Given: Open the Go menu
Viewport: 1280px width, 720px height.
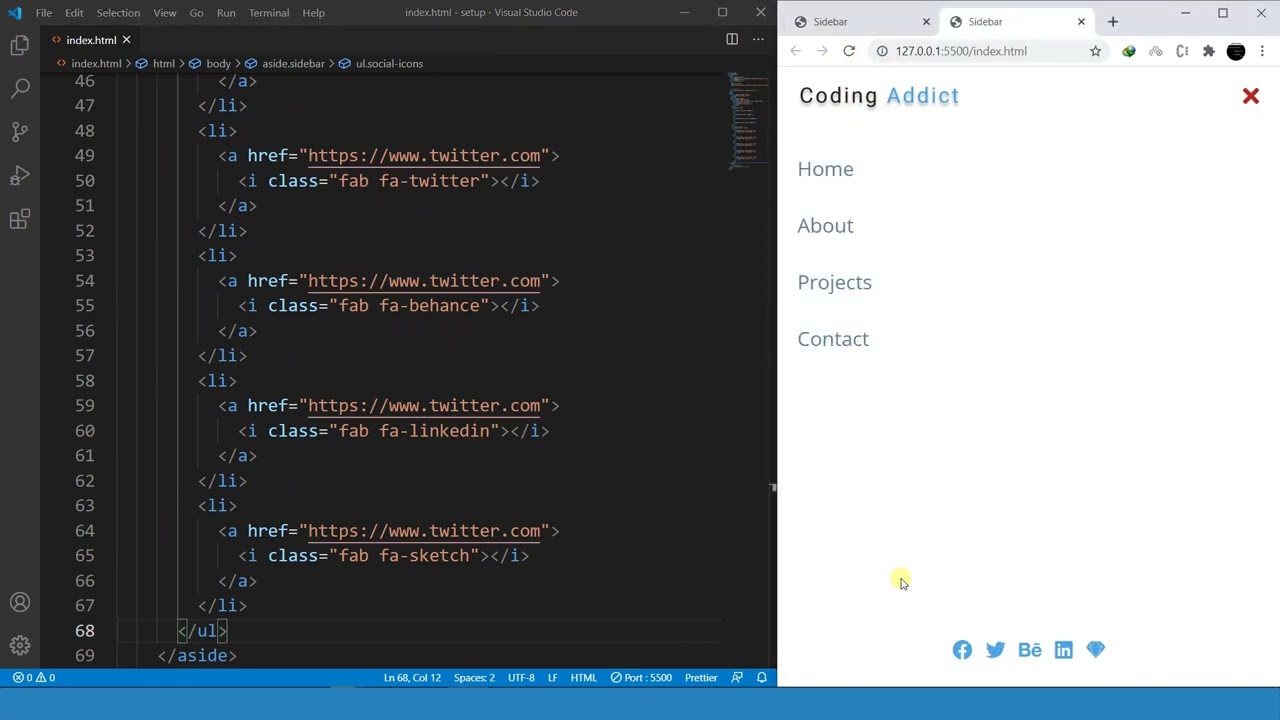Looking at the screenshot, I should point(196,13).
